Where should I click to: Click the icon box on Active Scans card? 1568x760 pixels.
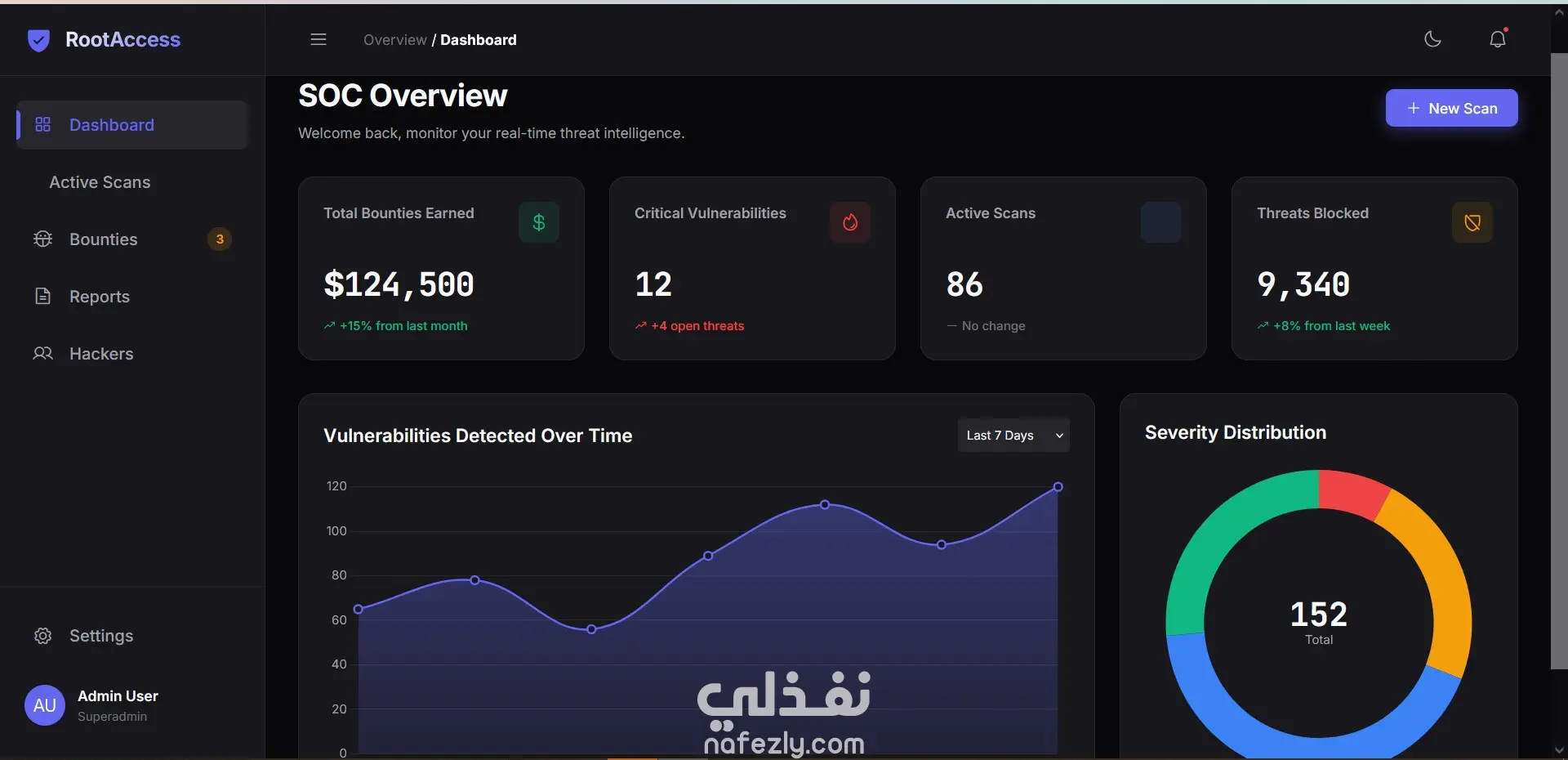click(x=1161, y=222)
